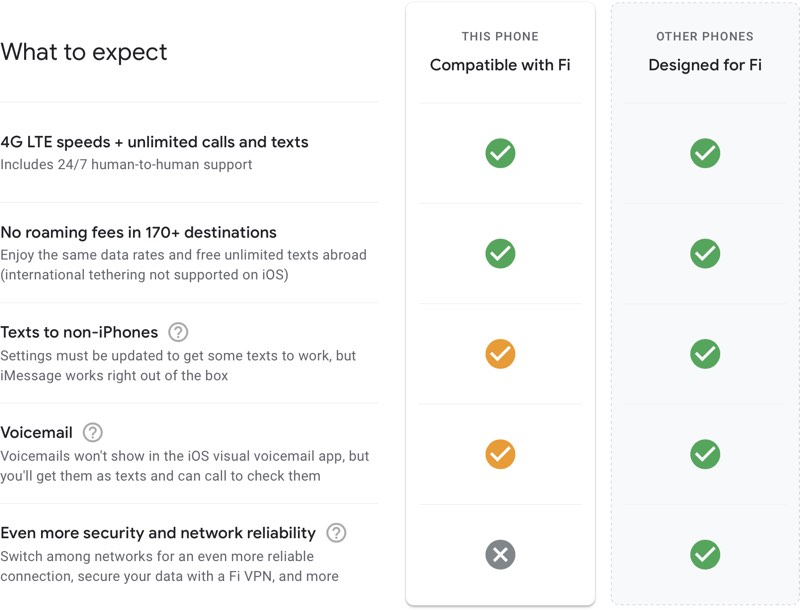Click orange check for Texts to non-iPhones
Image resolution: width=800 pixels, height=610 pixels.
500,354
